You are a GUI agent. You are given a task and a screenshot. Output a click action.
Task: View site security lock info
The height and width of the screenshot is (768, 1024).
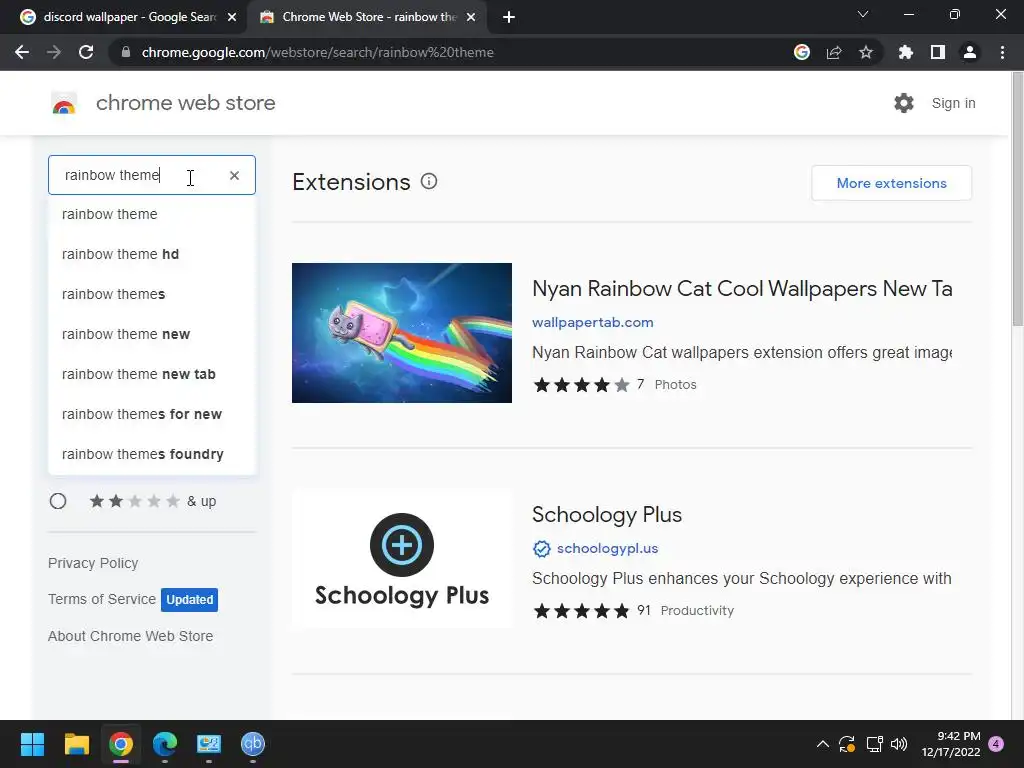click(126, 52)
